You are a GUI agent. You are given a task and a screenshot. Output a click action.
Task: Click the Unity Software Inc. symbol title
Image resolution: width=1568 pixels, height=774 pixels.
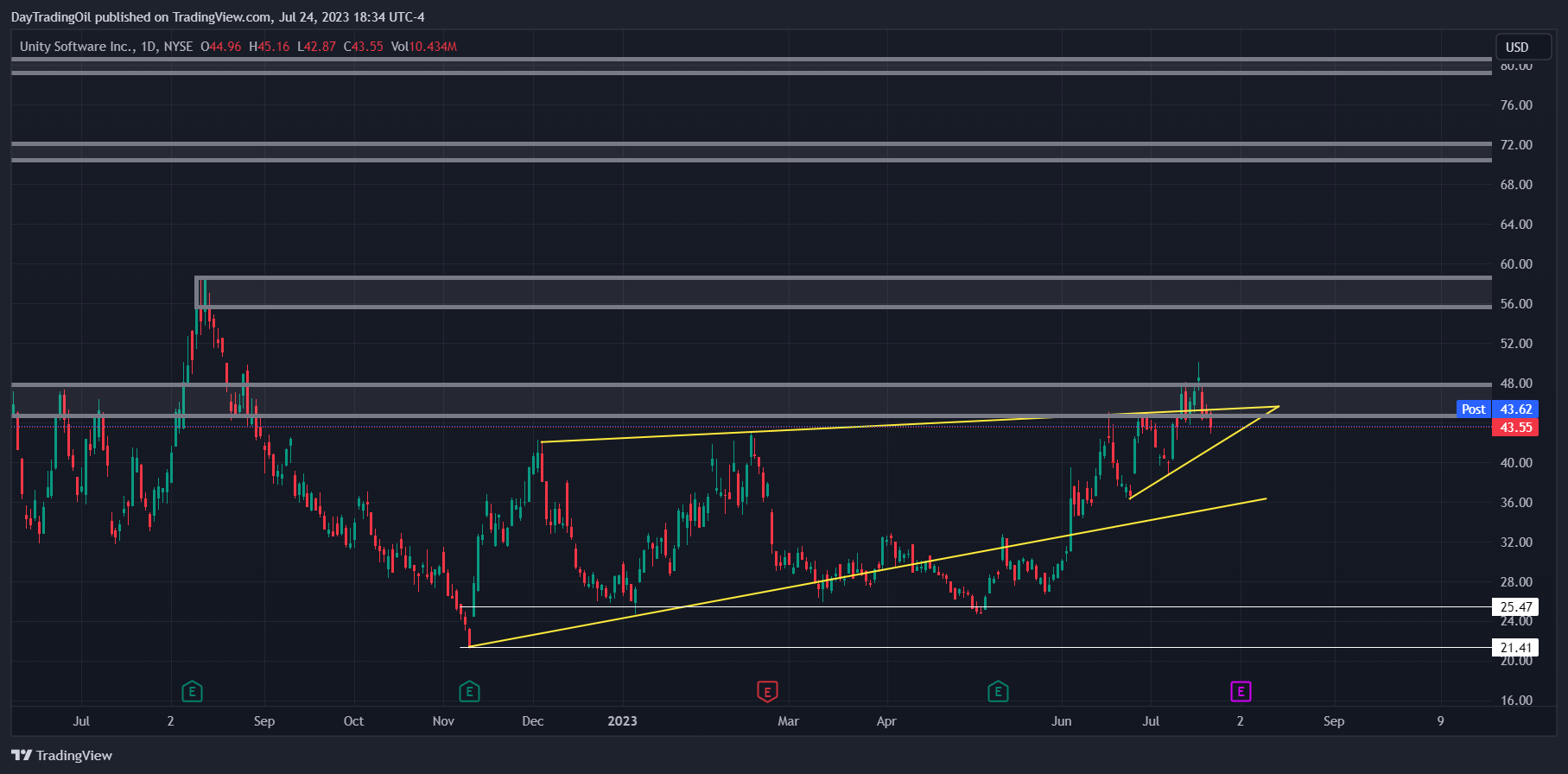click(76, 47)
